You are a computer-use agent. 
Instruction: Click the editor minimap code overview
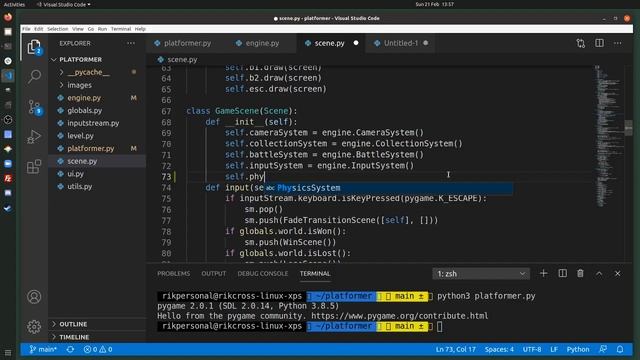(x=608, y=135)
